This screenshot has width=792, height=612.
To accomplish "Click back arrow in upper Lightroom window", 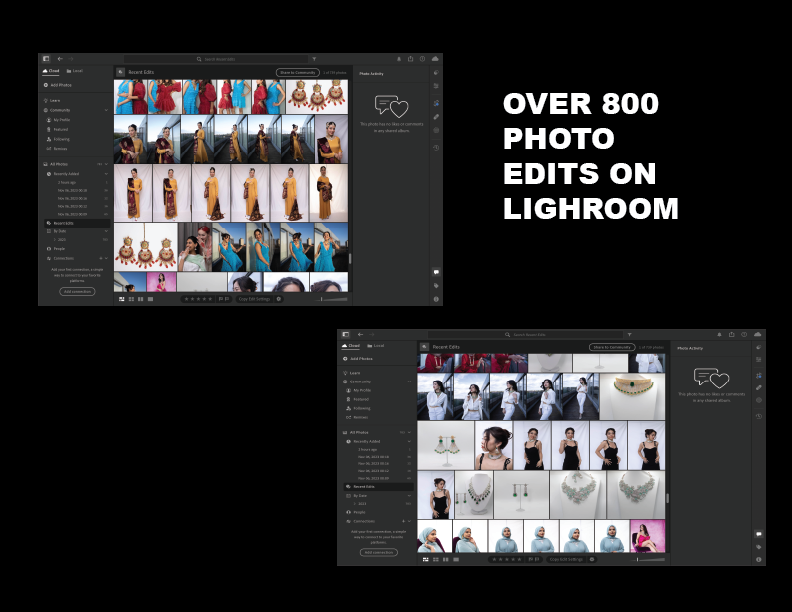I will click(60, 59).
